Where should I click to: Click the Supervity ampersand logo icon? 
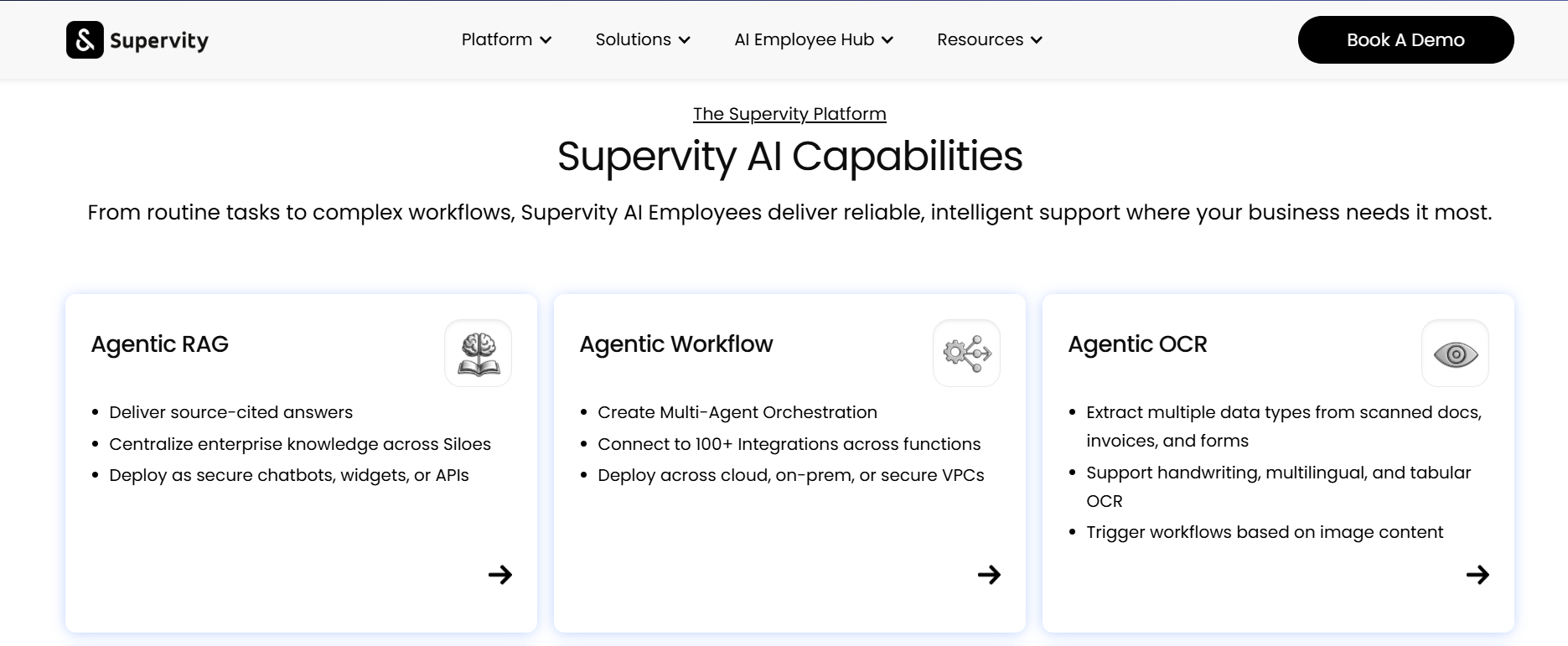[85, 40]
